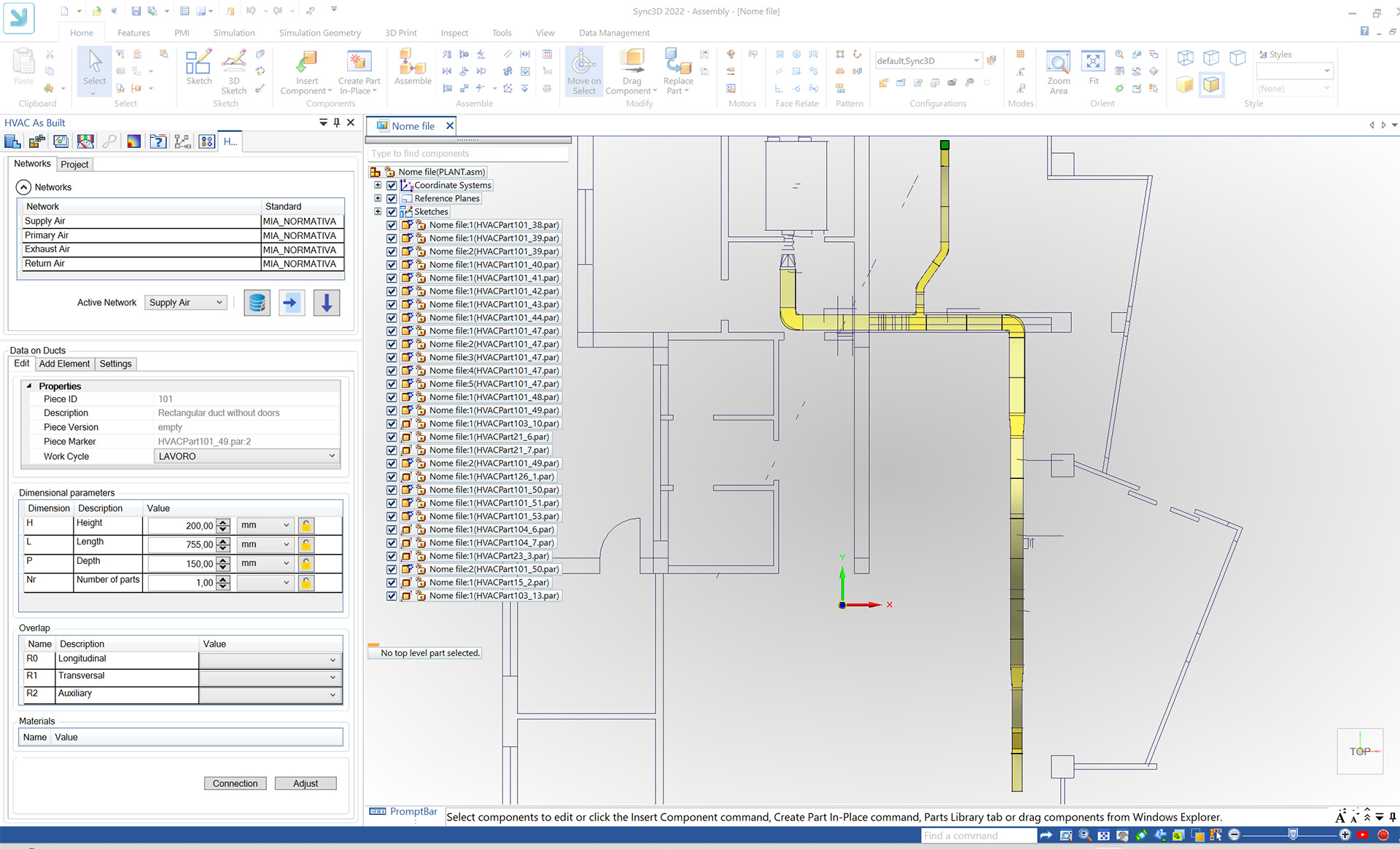Viewport: 1400px width, 849px height.
Task: Open Data Management tab
Action: tap(614, 33)
